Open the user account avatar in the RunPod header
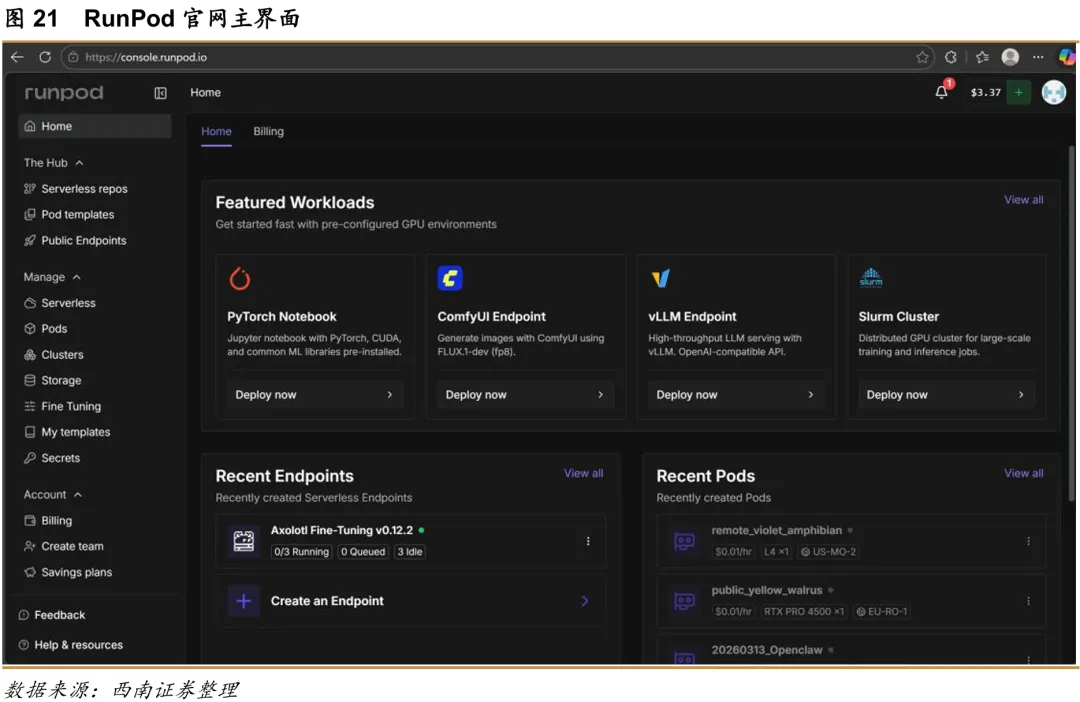The image size is (1080, 702). [x=1054, y=92]
